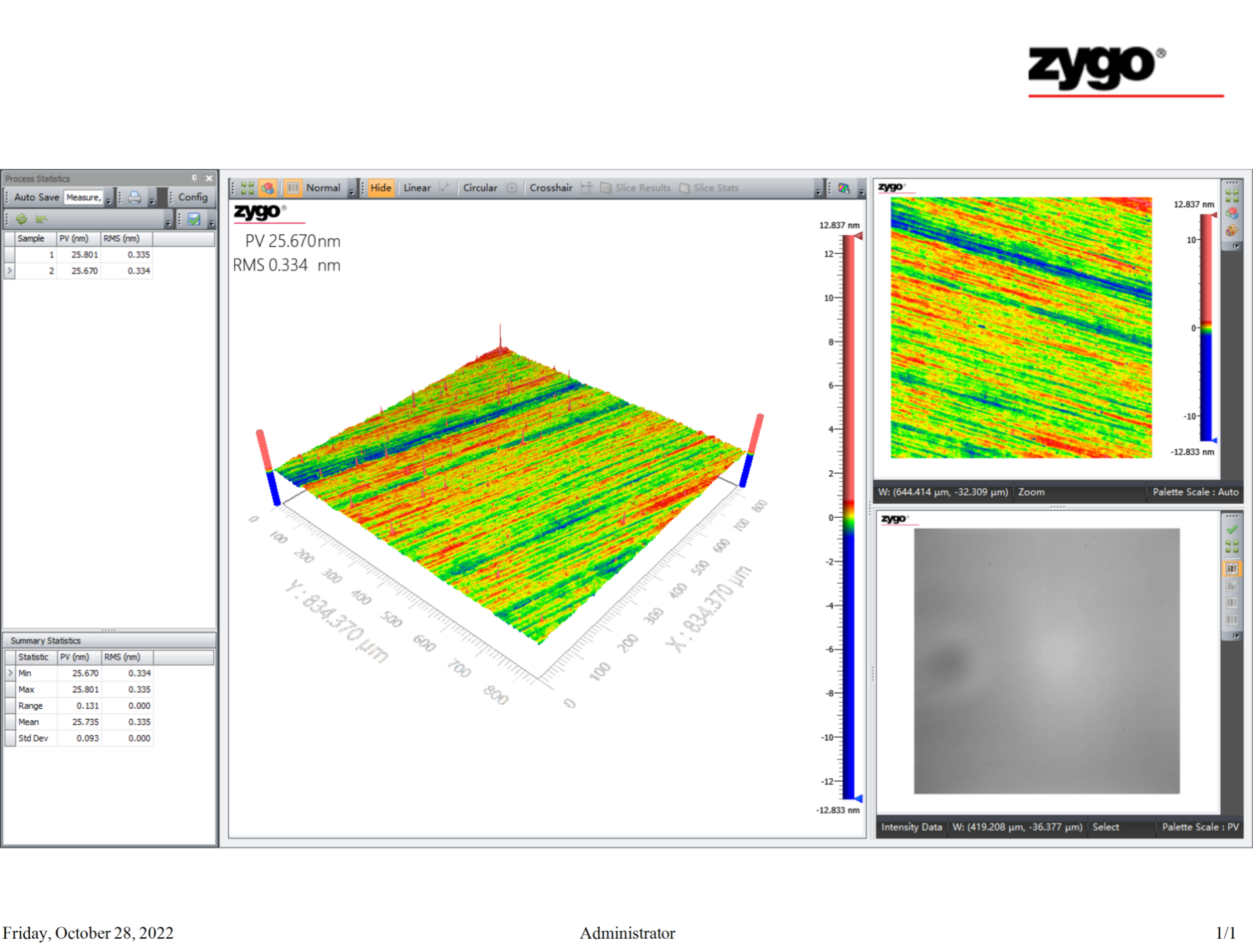Click the green refresh icon in Process Statistics

click(x=21, y=219)
